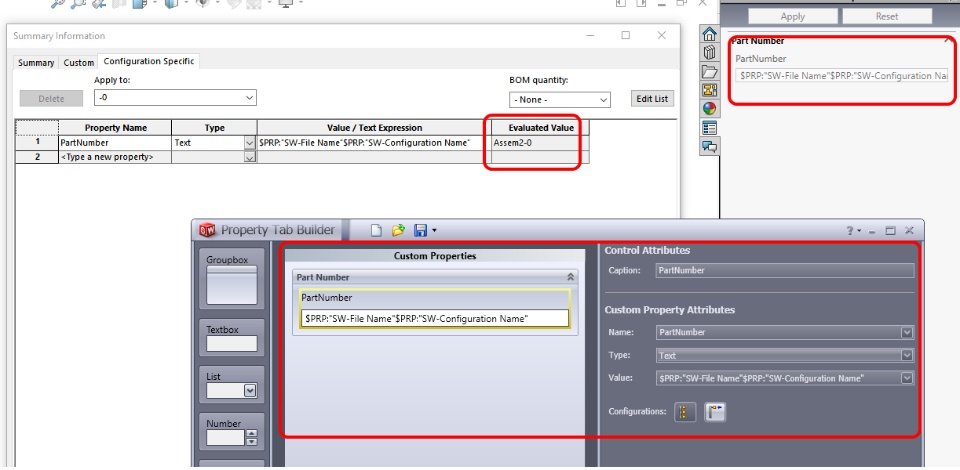Click the Part Number groupbox title in builder
The height and width of the screenshot is (470, 960).
323,277
